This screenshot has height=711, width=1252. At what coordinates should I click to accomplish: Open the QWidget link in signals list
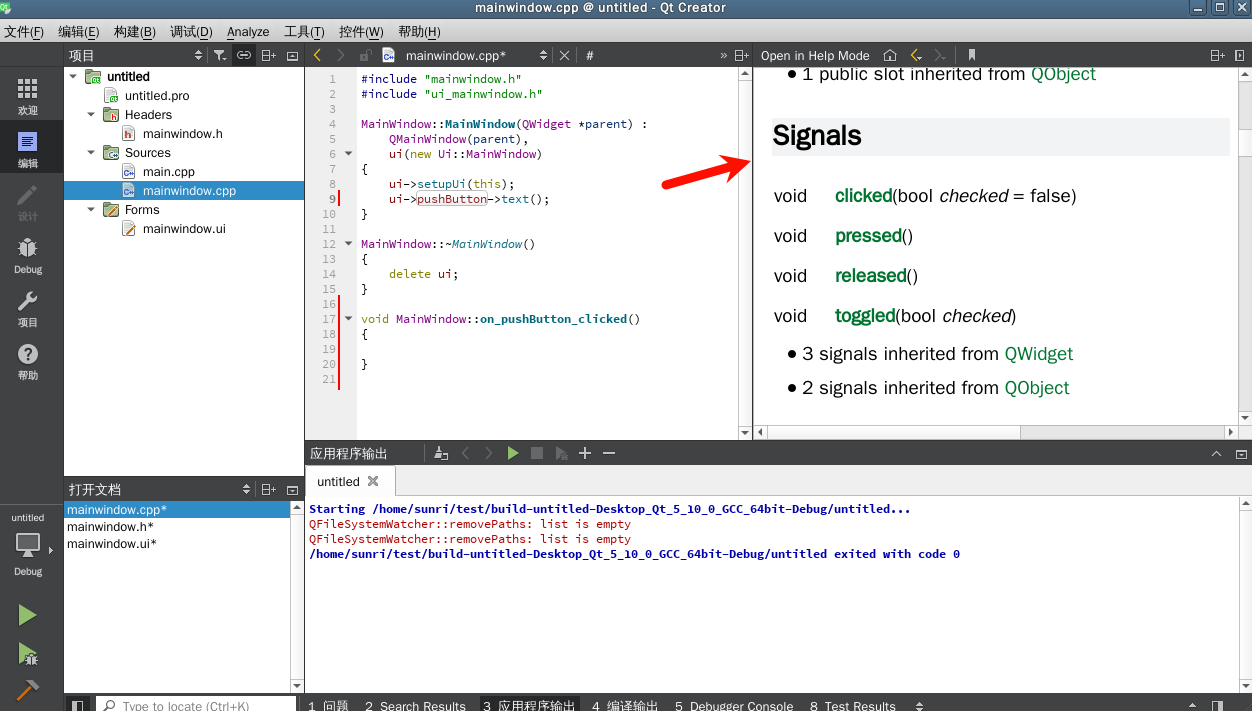coord(1038,354)
